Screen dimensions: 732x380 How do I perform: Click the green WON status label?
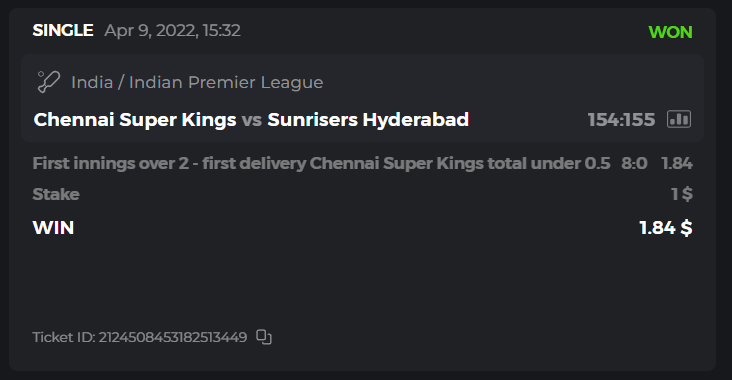point(670,32)
